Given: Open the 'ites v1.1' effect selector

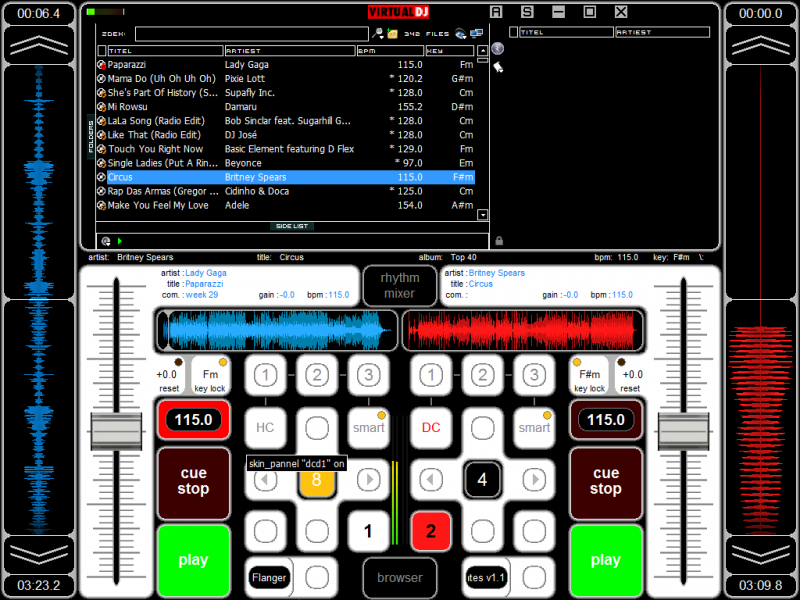Looking at the screenshot, I should [485, 578].
